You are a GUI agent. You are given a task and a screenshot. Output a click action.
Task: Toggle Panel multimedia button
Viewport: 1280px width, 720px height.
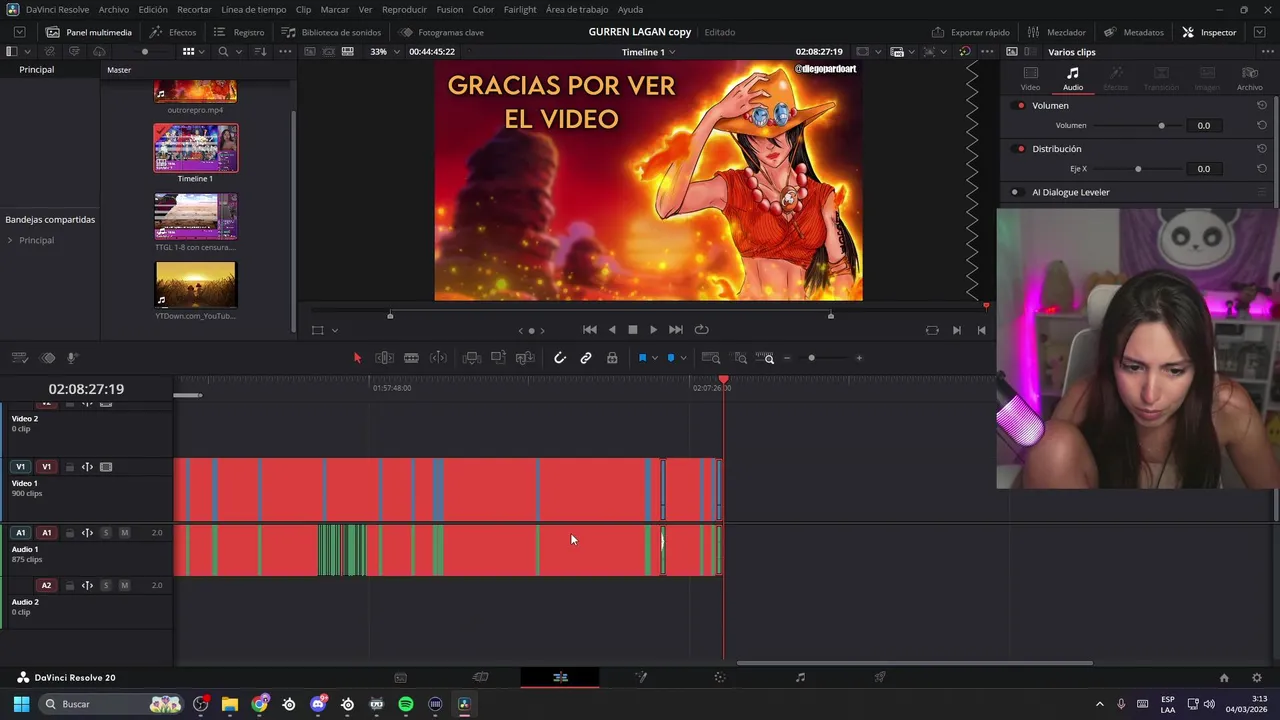click(x=88, y=32)
